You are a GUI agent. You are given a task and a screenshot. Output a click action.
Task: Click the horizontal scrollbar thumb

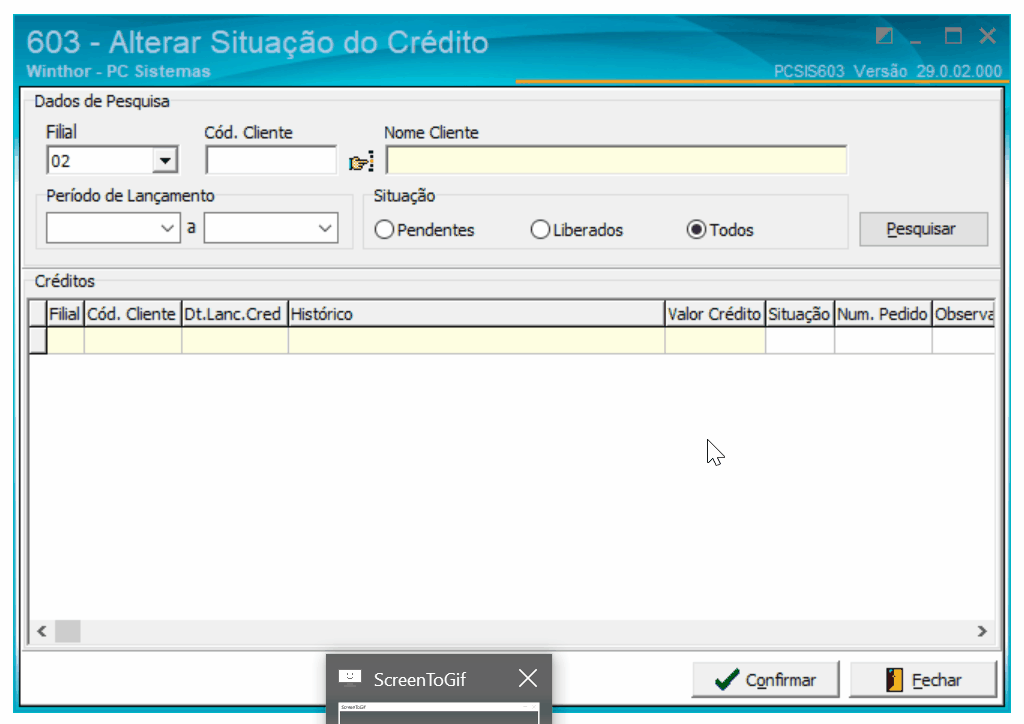[67, 631]
